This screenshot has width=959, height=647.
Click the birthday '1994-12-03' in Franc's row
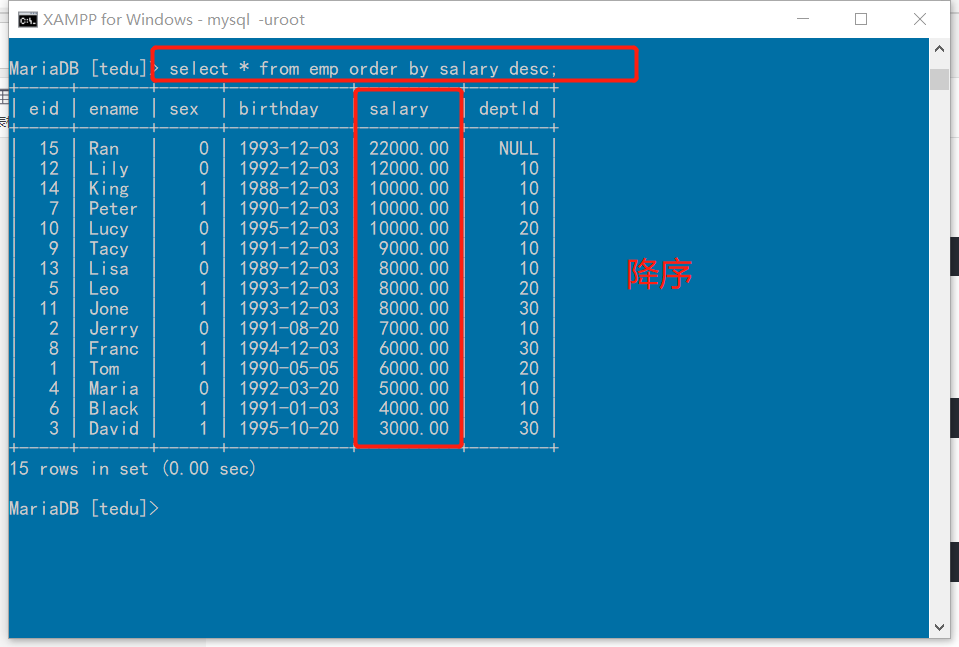click(289, 349)
